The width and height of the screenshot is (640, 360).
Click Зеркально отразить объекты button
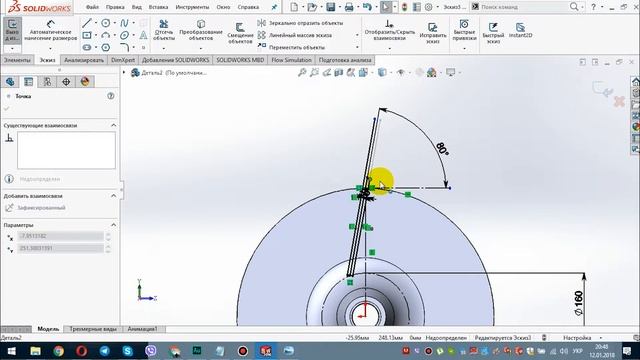tap(301, 23)
